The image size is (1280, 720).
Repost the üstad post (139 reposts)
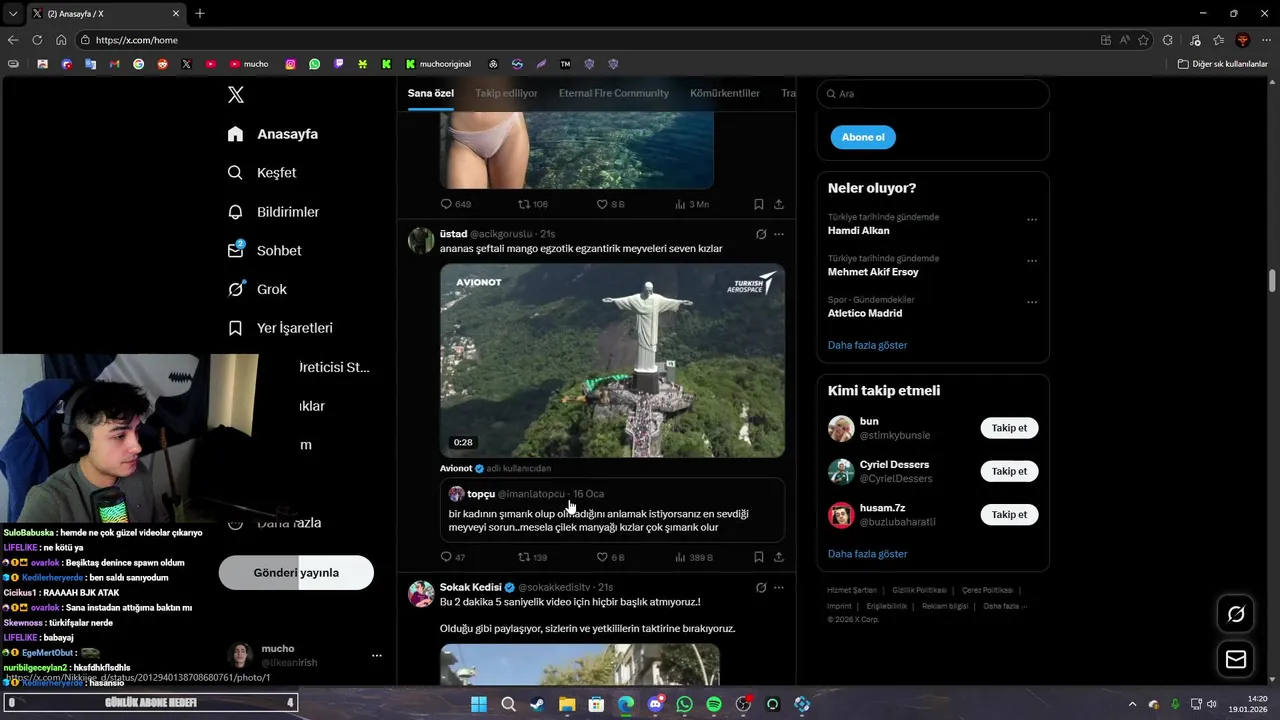pos(532,557)
